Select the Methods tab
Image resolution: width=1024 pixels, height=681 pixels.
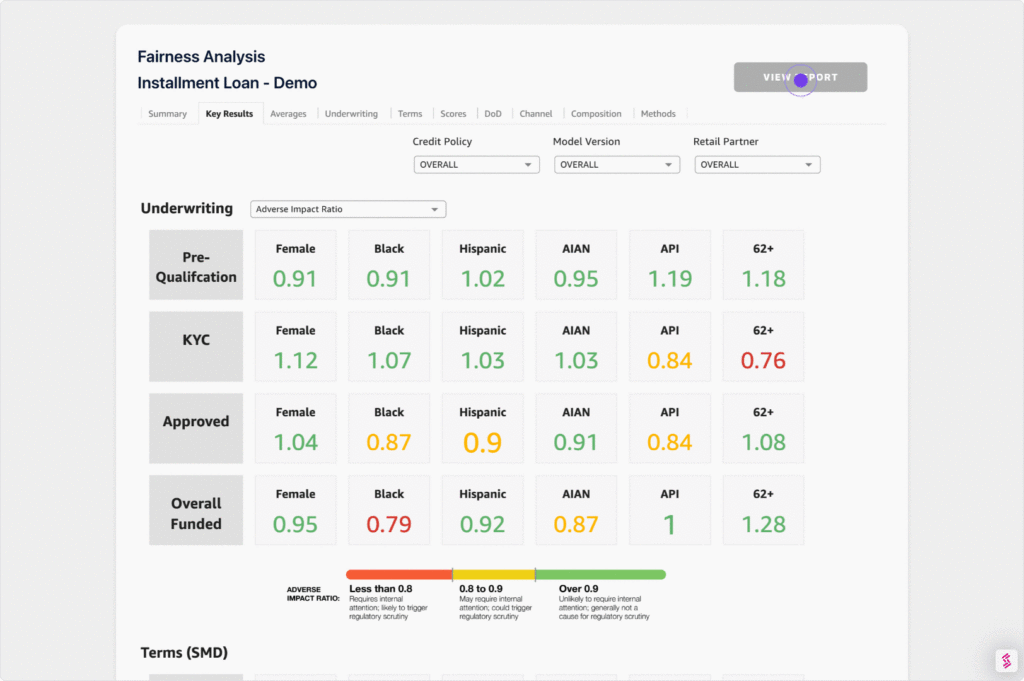coord(658,114)
